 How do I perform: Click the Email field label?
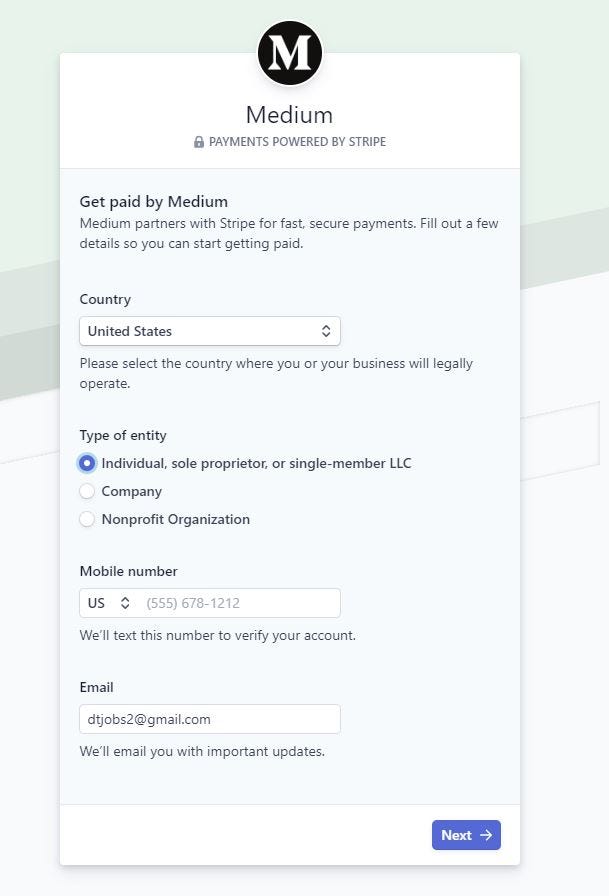click(96, 687)
